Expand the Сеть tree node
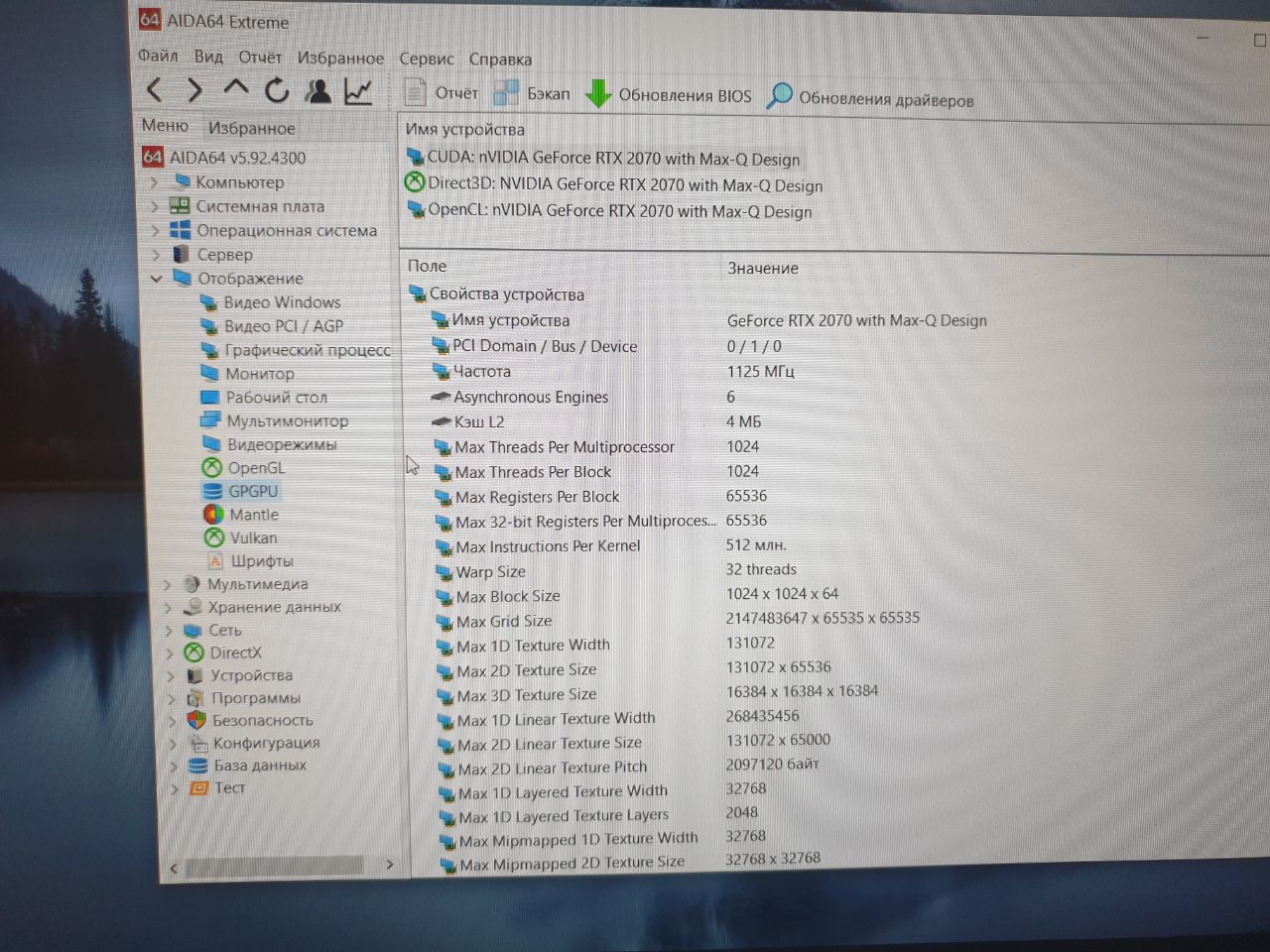The width and height of the screenshot is (1270, 952). tap(169, 630)
